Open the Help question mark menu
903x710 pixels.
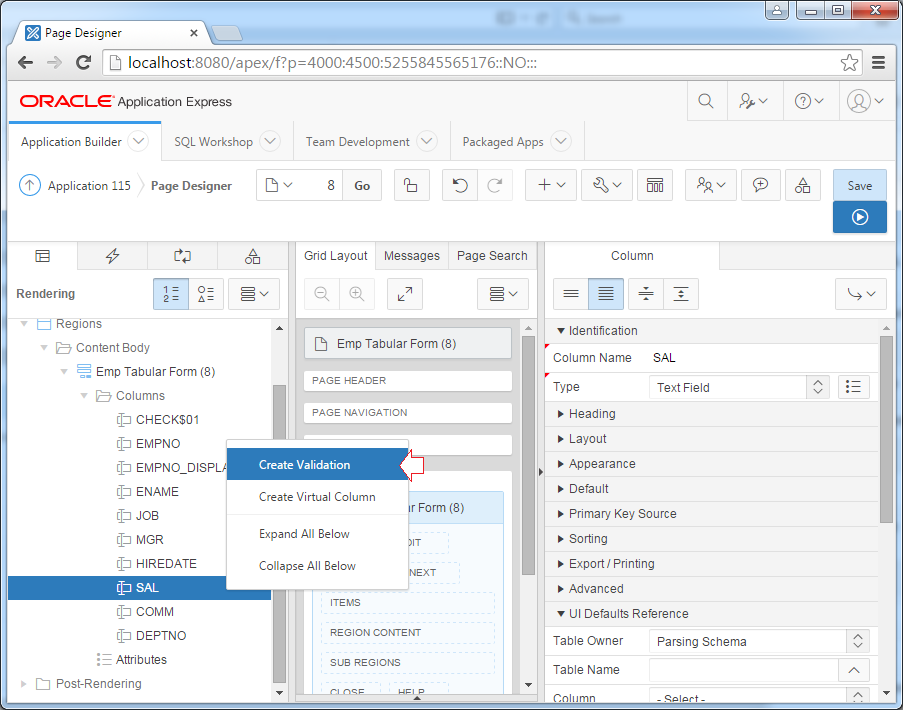pyautogui.click(x=809, y=101)
